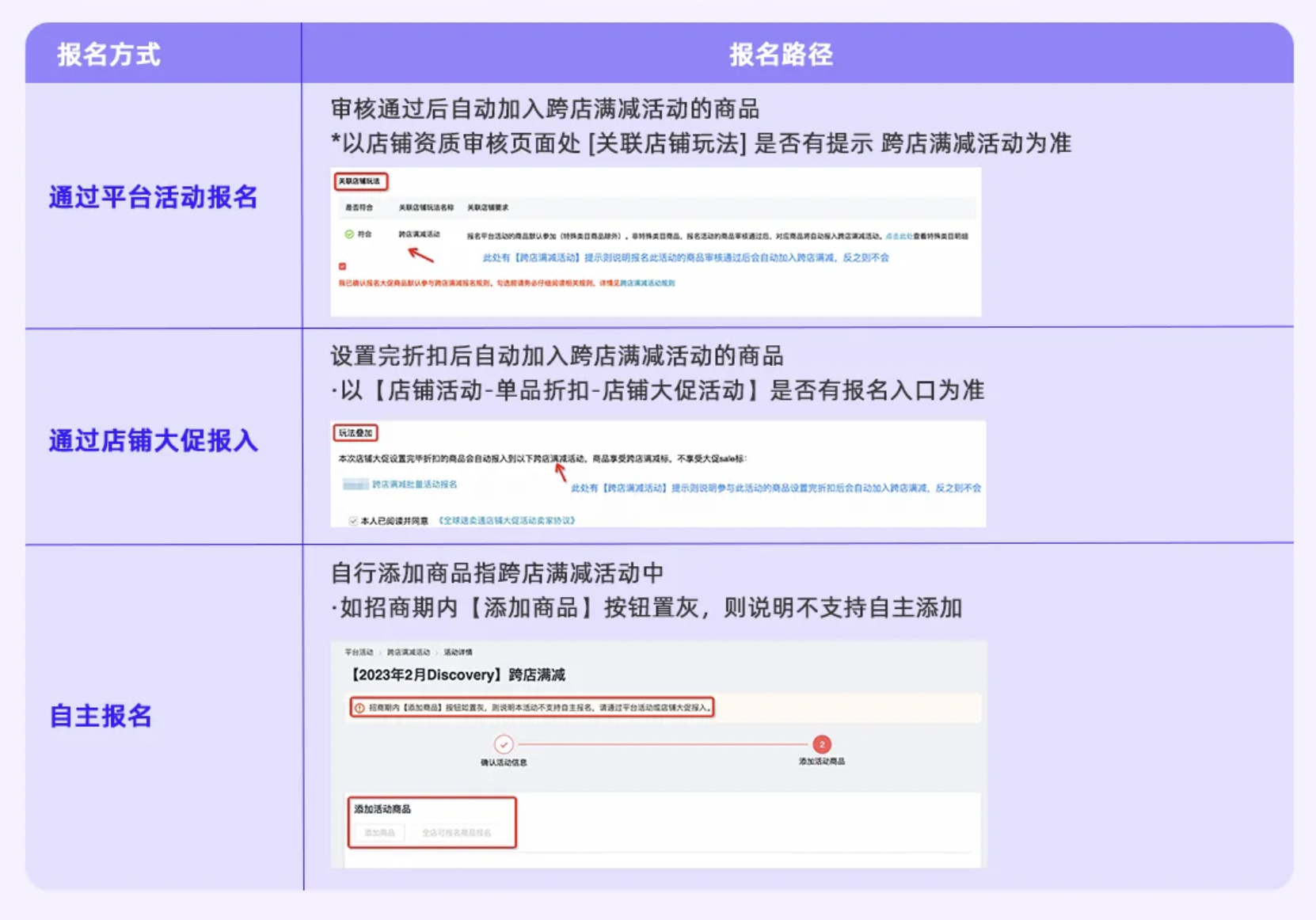The image size is (1316, 920).
Task: Click the 自主报名 row label
Action: pyautogui.click(x=101, y=716)
